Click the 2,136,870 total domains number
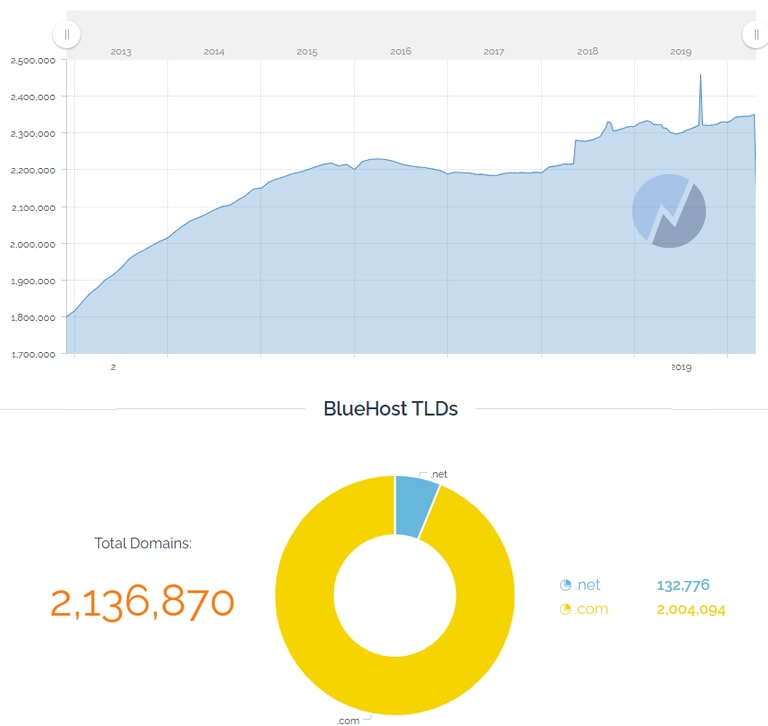This screenshot has width=768, height=726. tap(143, 603)
